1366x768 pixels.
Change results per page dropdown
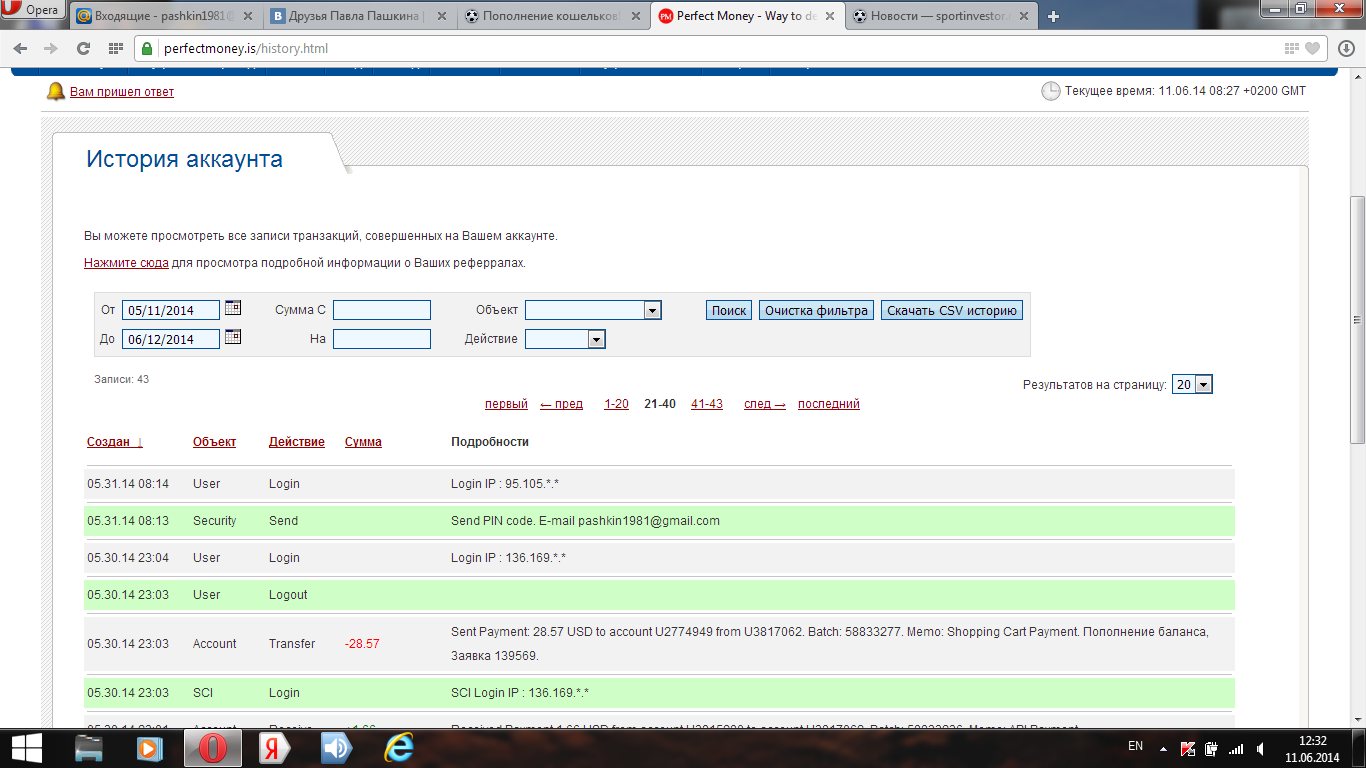1192,384
